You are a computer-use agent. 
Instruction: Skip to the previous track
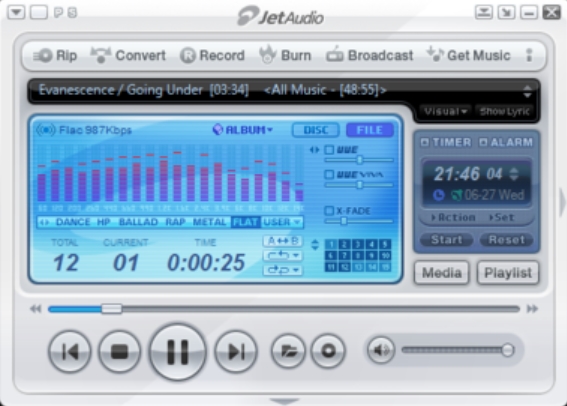click(x=69, y=351)
